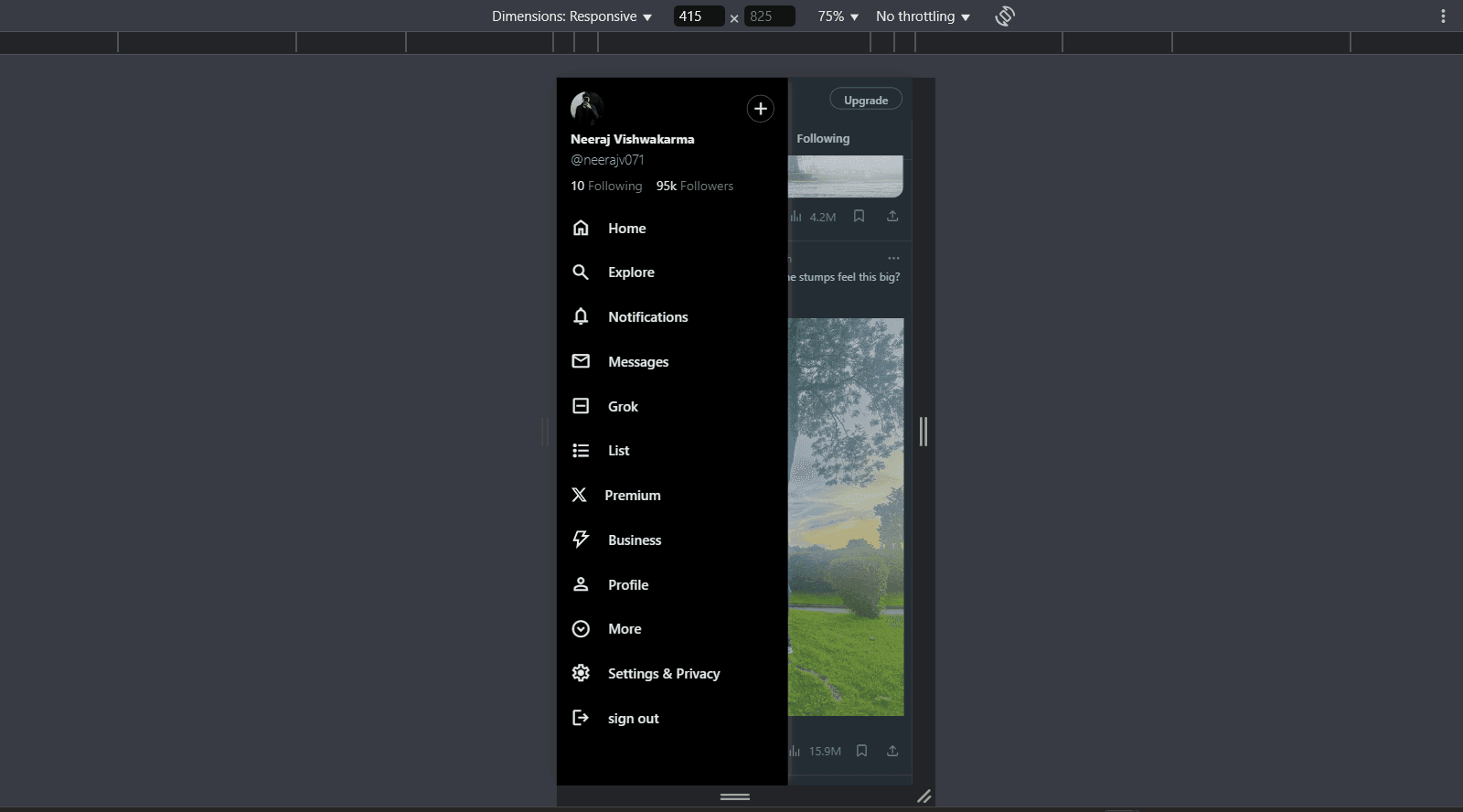This screenshot has height=812, width=1463.
Task: Click the Grok square icon
Action: pos(581,406)
